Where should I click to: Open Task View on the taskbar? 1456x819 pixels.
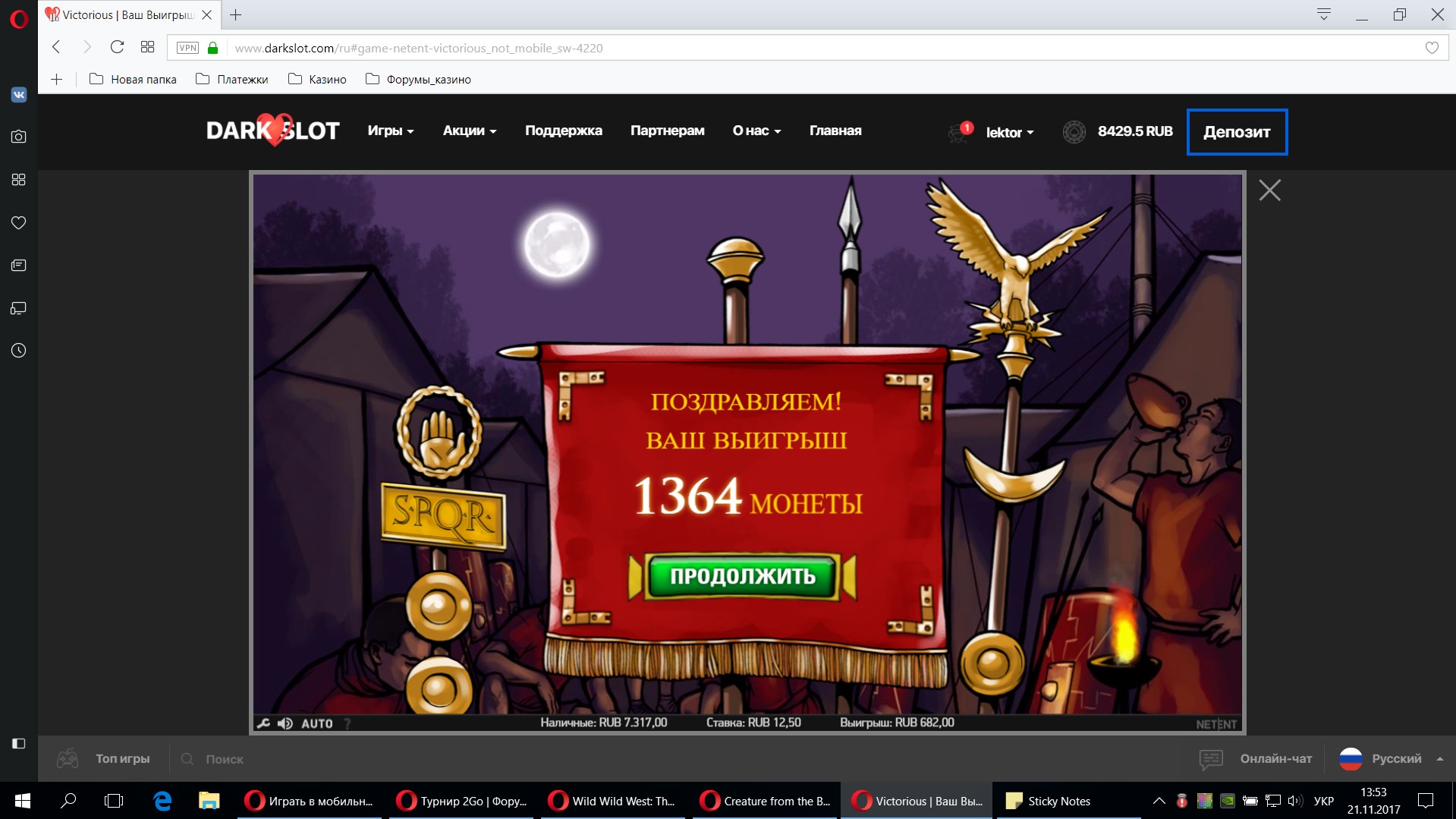click(x=114, y=801)
